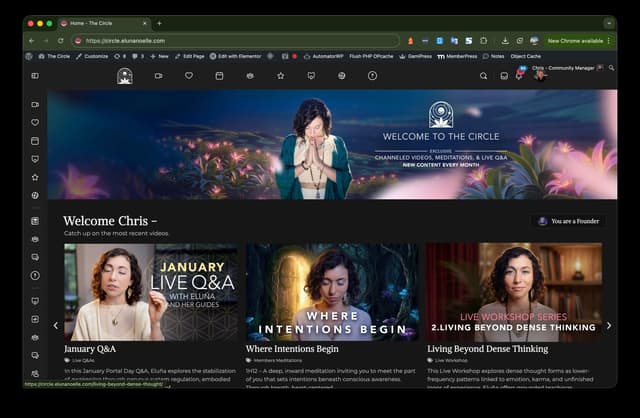The height and width of the screenshot is (418, 640).
Task: Click New Chrome available update button
Action: coord(575,41)
